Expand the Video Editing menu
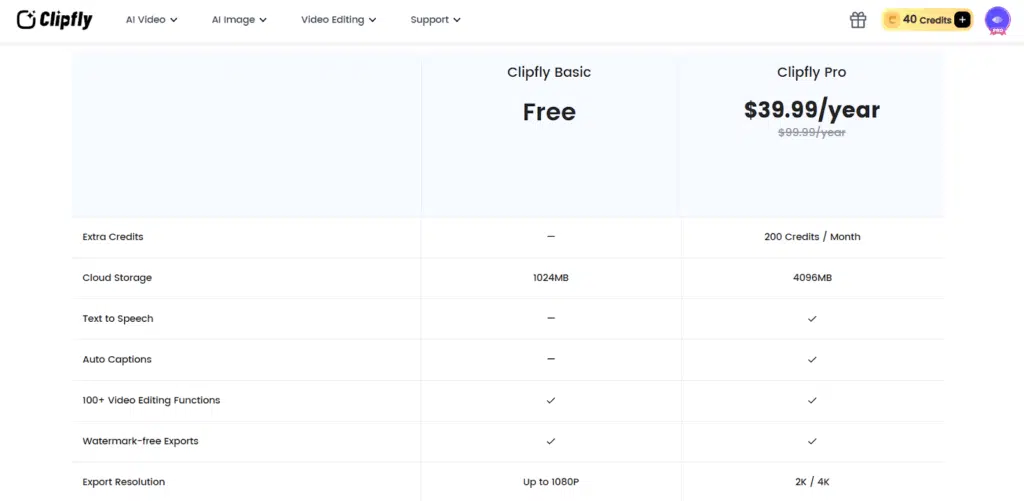The height and width of the screenshot is (501, 1024). tap(338, 20)
